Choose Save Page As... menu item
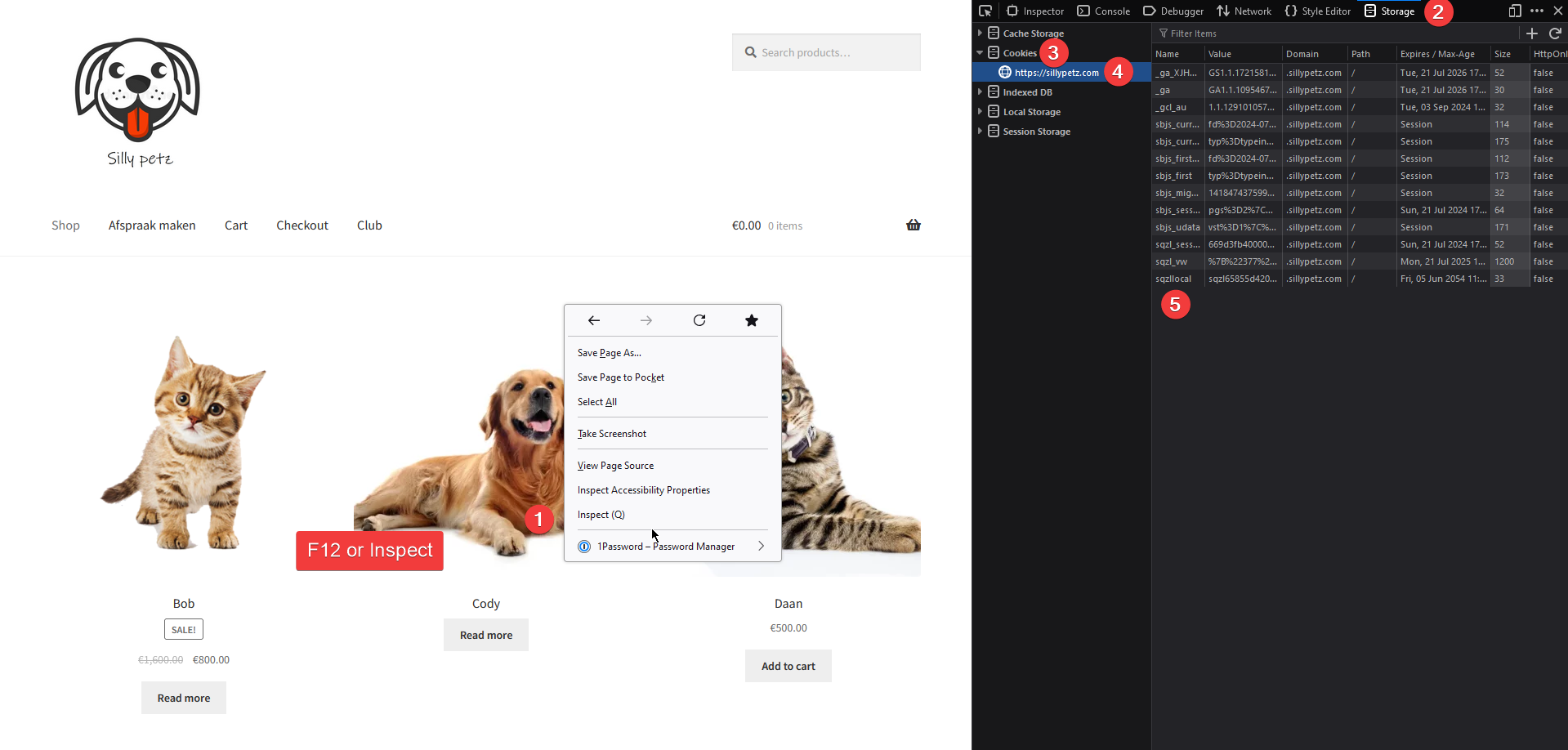Screen dimensions: 1568x750 (x=672, y=353)
